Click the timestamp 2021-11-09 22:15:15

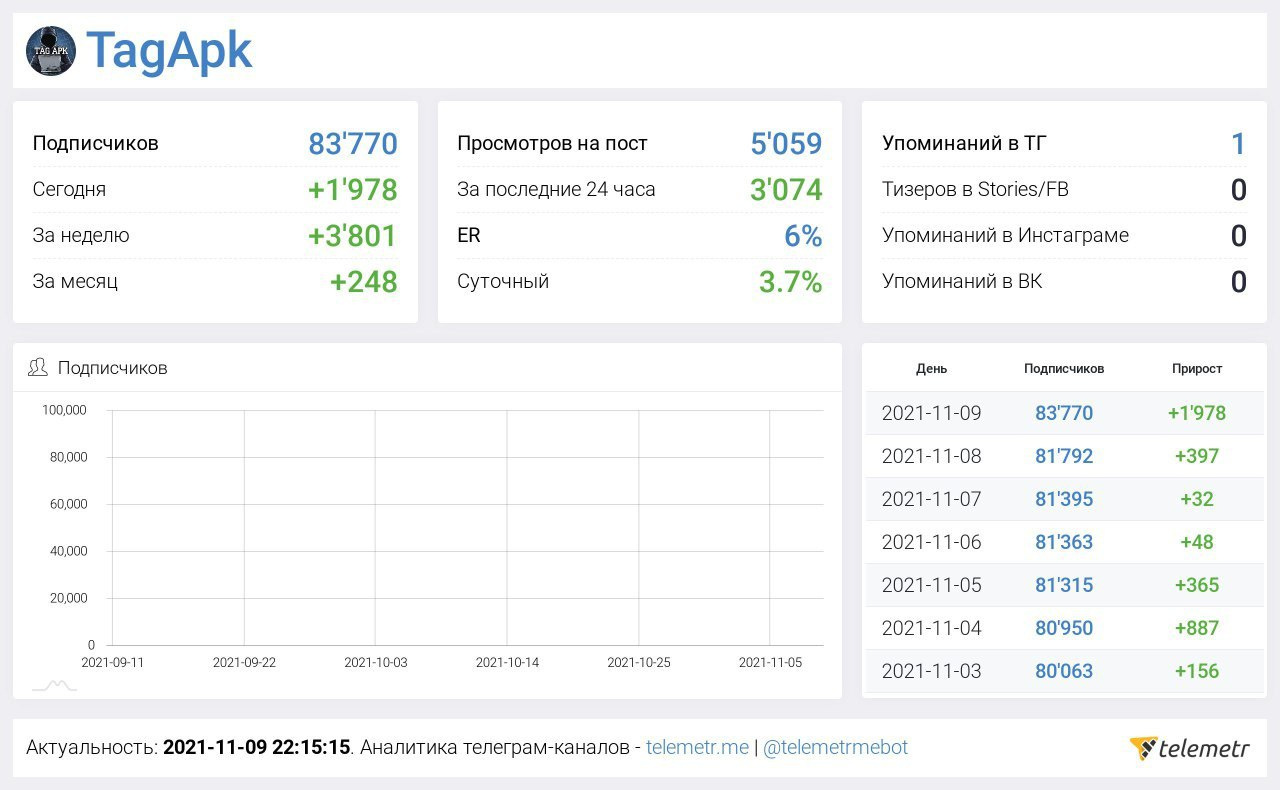(x=257, y=747)
